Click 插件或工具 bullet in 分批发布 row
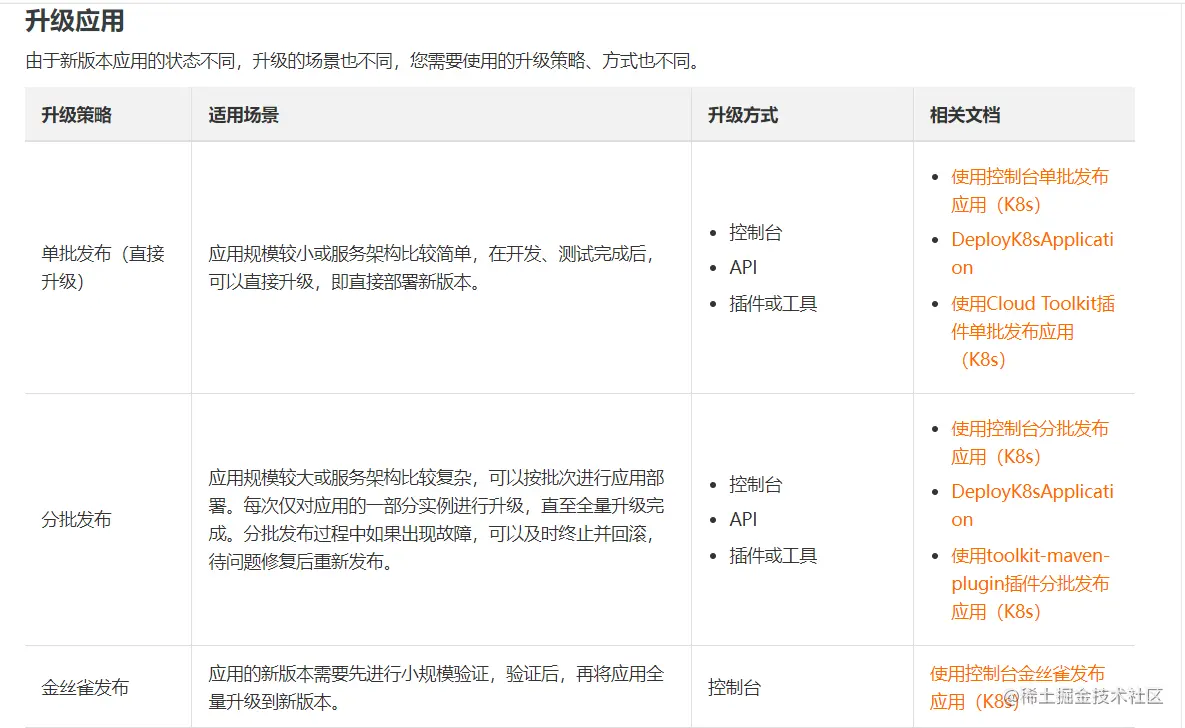 pos(773,556)
